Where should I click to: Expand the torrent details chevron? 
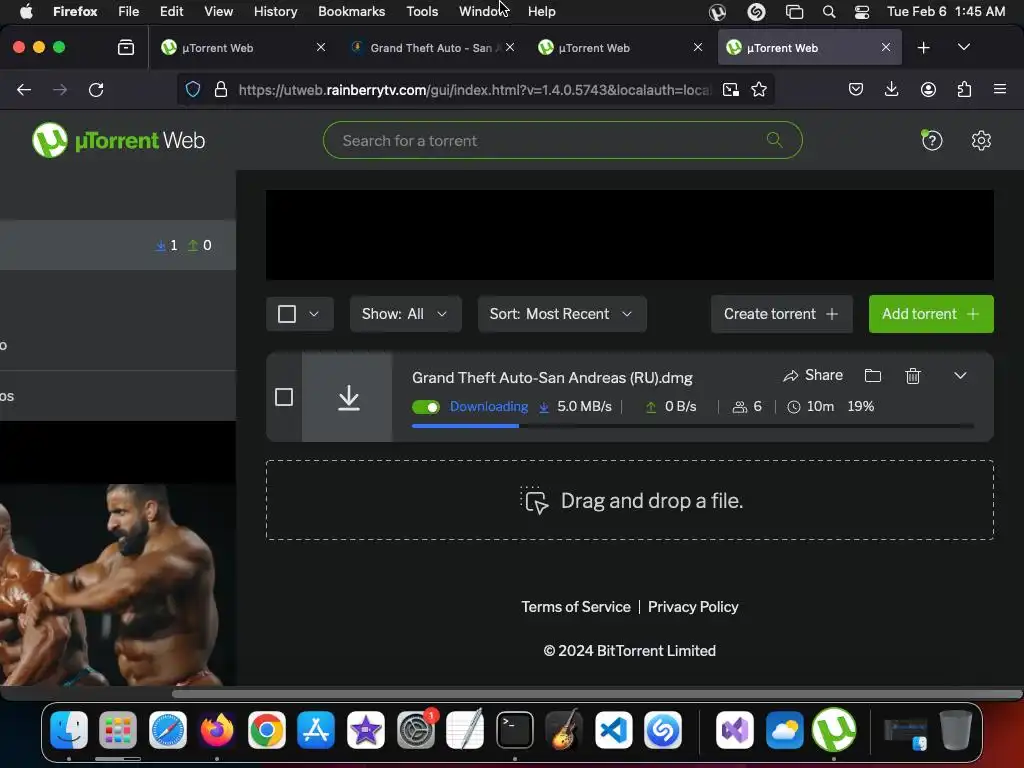(960, 376)
